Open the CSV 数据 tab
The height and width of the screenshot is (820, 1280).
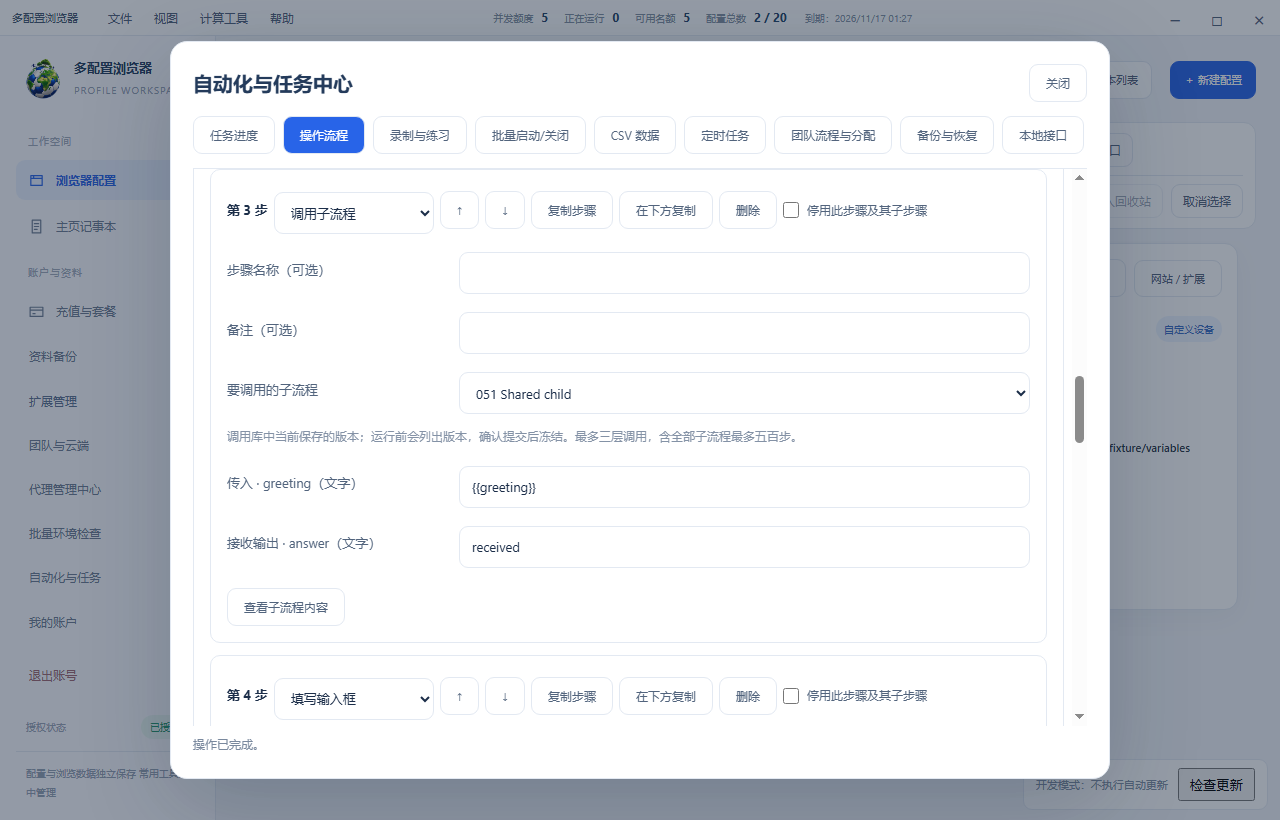tap(635, 135)
